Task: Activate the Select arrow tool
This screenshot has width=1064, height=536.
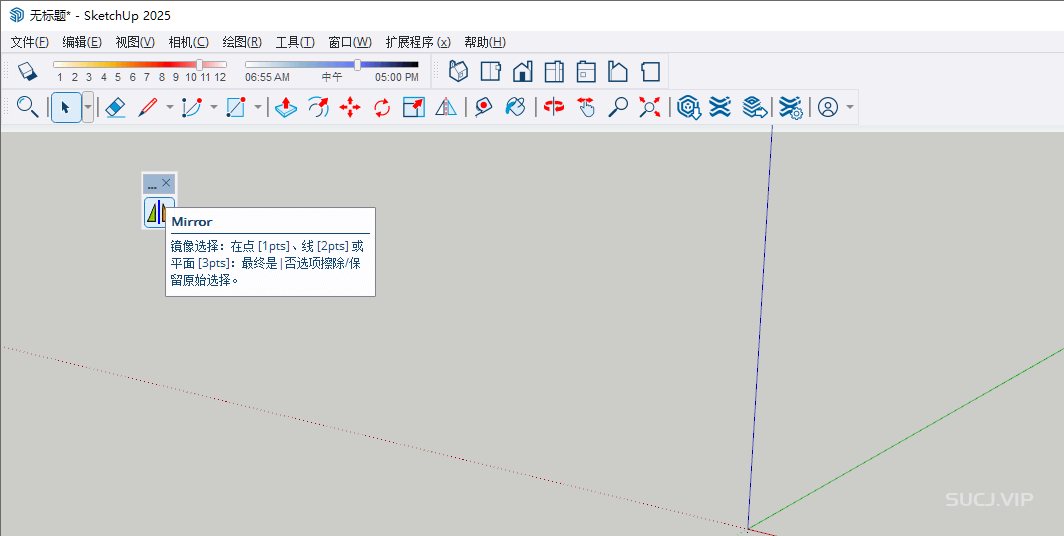Action: pyautogui.click(x=66, y=107)
